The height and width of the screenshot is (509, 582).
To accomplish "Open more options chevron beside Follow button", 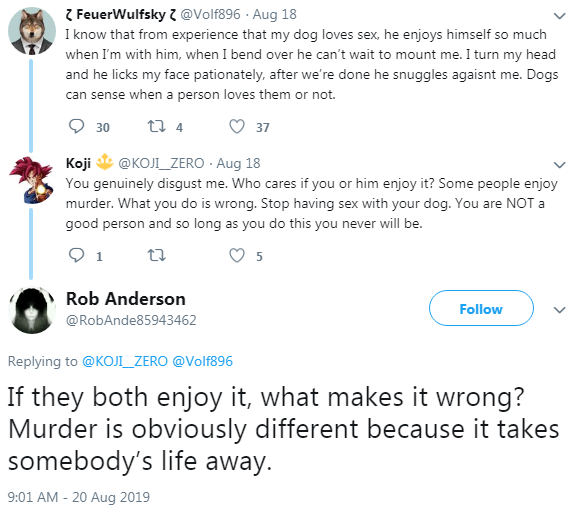I will (x=559, y=309).
